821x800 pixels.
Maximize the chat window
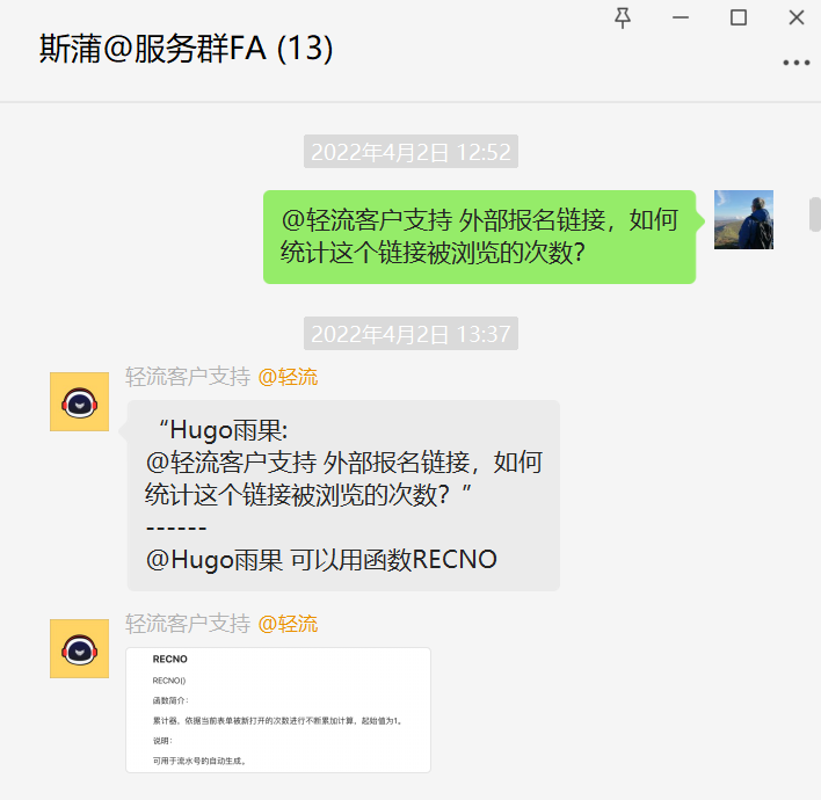pyautogui.click(x=738, y=18)
